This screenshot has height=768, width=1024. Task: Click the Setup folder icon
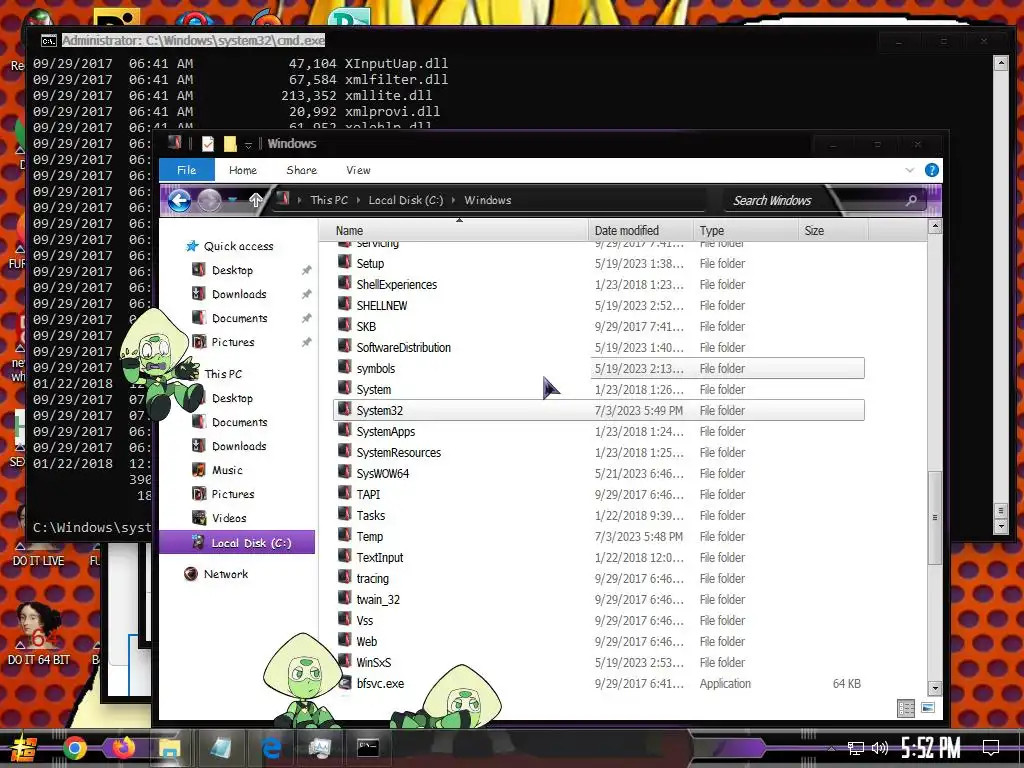(345, 263)
